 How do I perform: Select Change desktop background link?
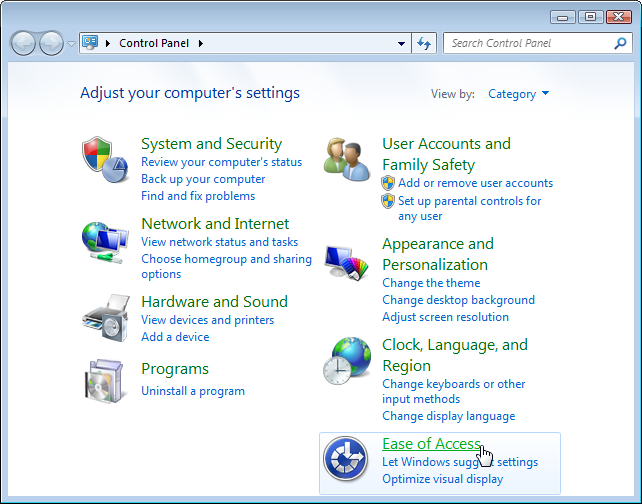click(x=458, y=300)
